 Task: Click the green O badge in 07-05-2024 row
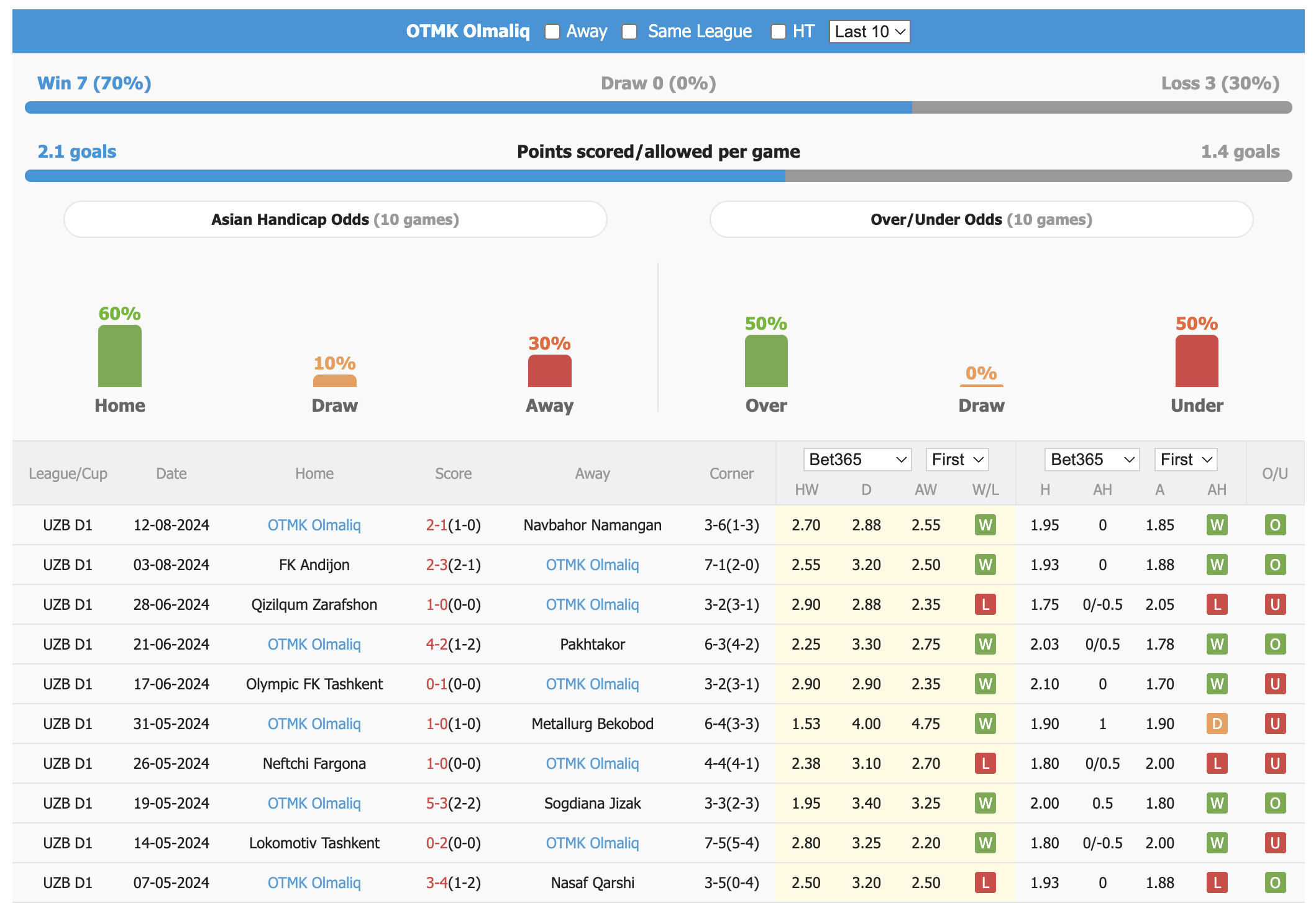point(1275,883)
